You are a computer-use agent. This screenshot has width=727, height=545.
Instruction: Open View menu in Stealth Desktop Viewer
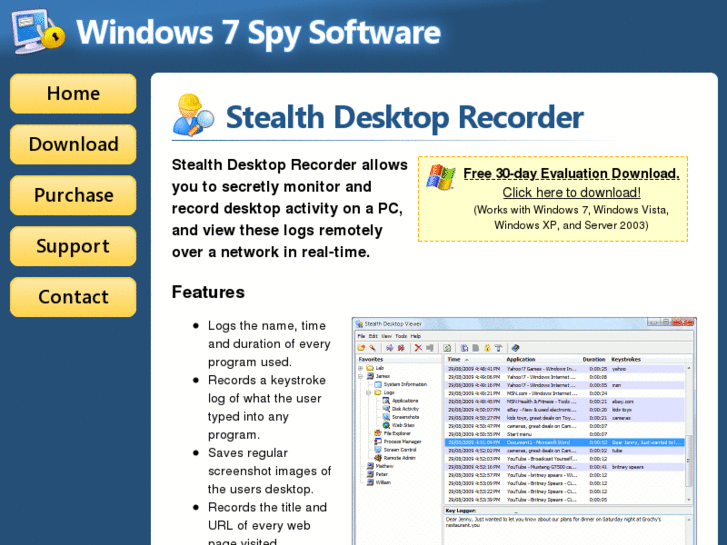pyautogui.click(x=386, y=336)
